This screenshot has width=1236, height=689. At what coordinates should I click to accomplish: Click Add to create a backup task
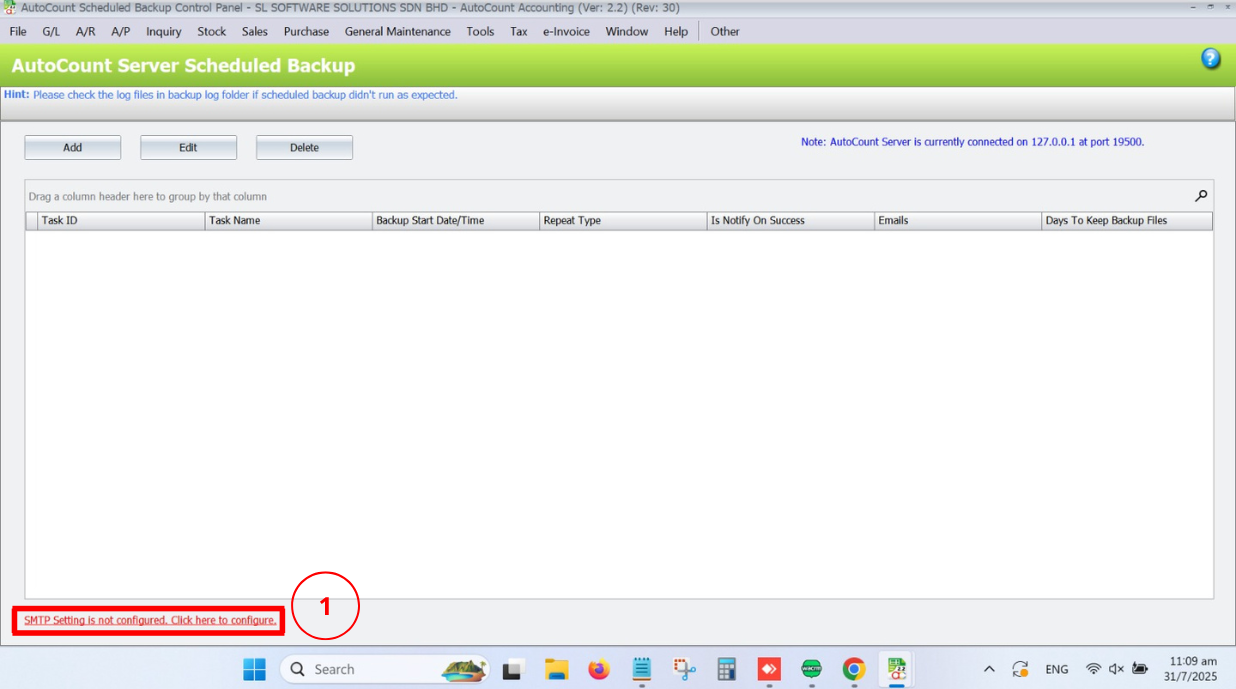point(73,148)
